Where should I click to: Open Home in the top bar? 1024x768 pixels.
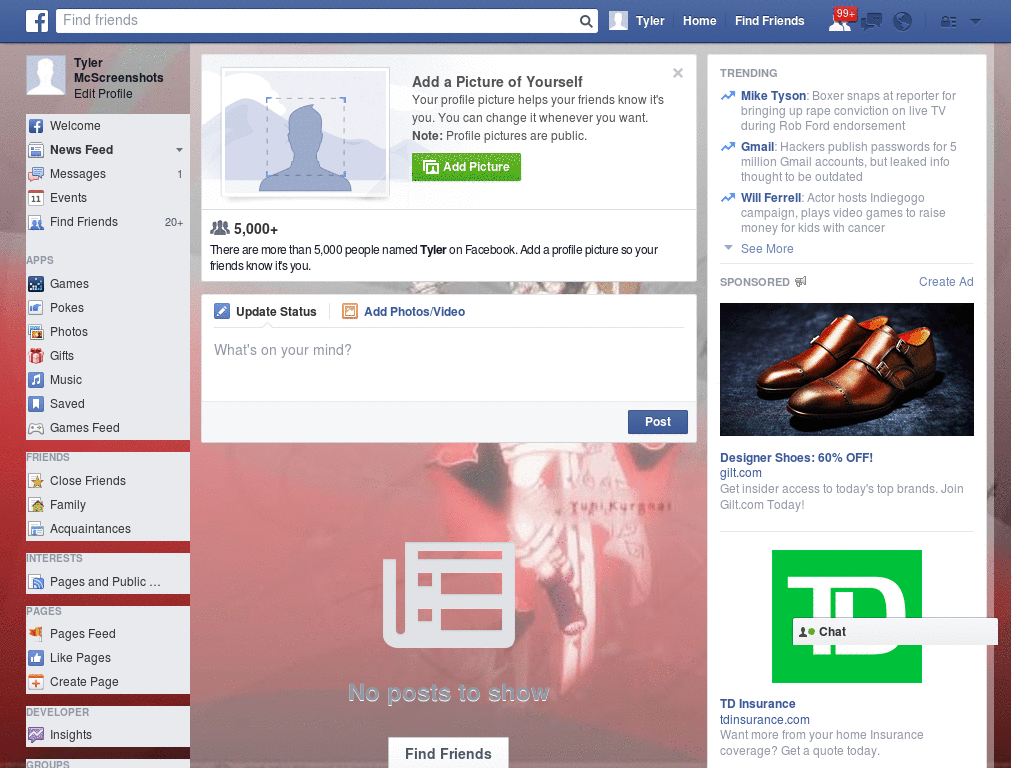coord(699,21)
